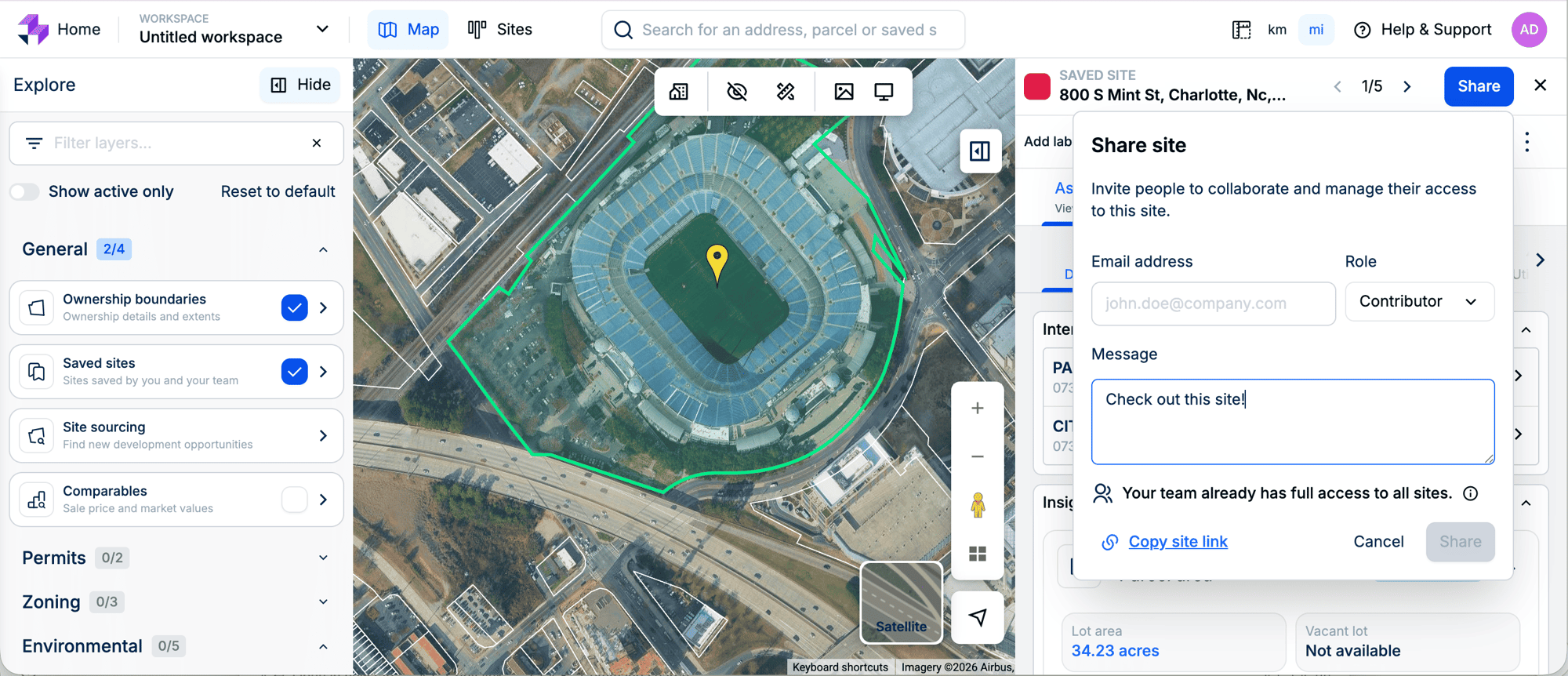Open the three-dot more options menu

point(1527,142)
